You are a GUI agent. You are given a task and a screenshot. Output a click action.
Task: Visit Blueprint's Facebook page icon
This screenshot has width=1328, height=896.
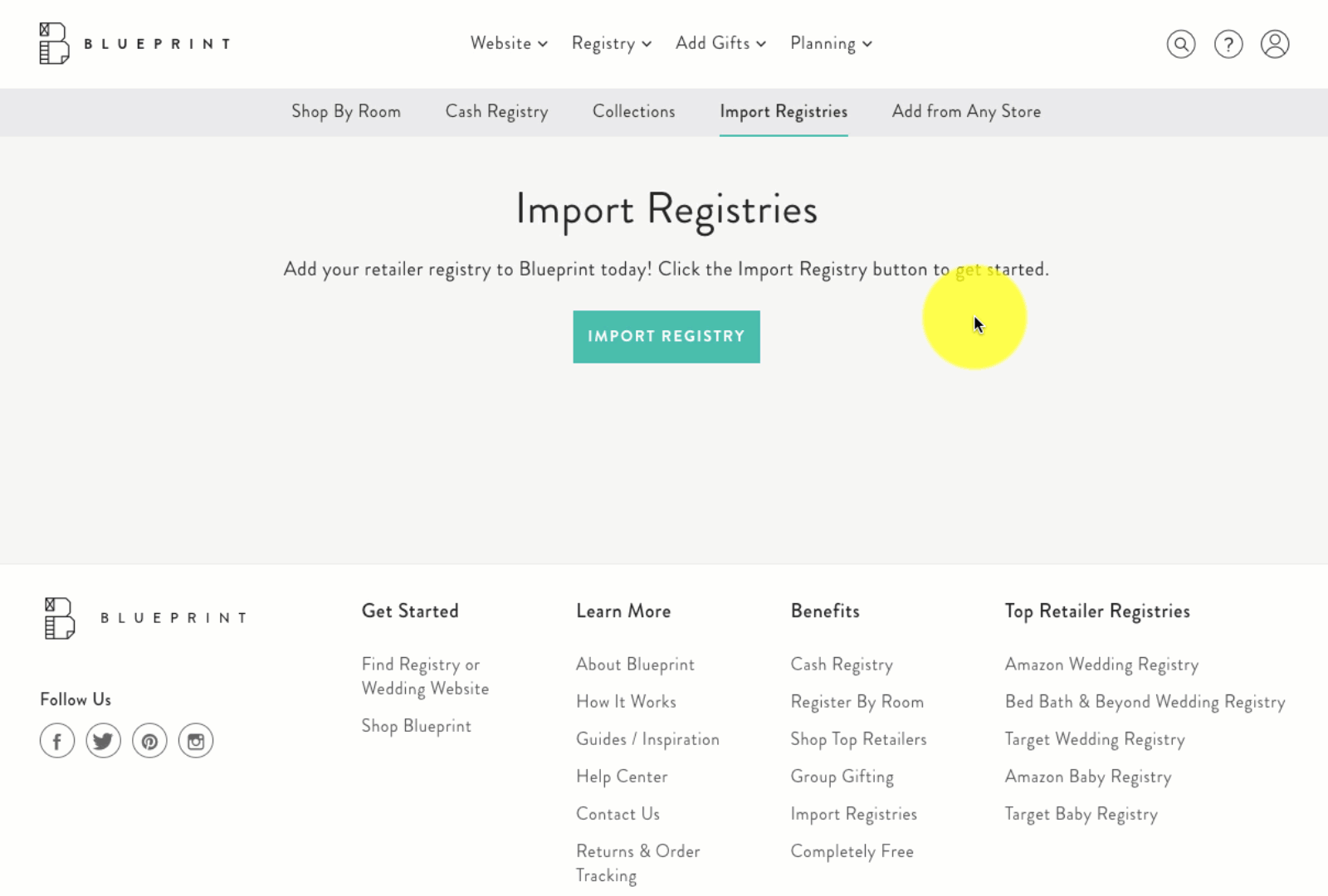click(x=57, y=741)
